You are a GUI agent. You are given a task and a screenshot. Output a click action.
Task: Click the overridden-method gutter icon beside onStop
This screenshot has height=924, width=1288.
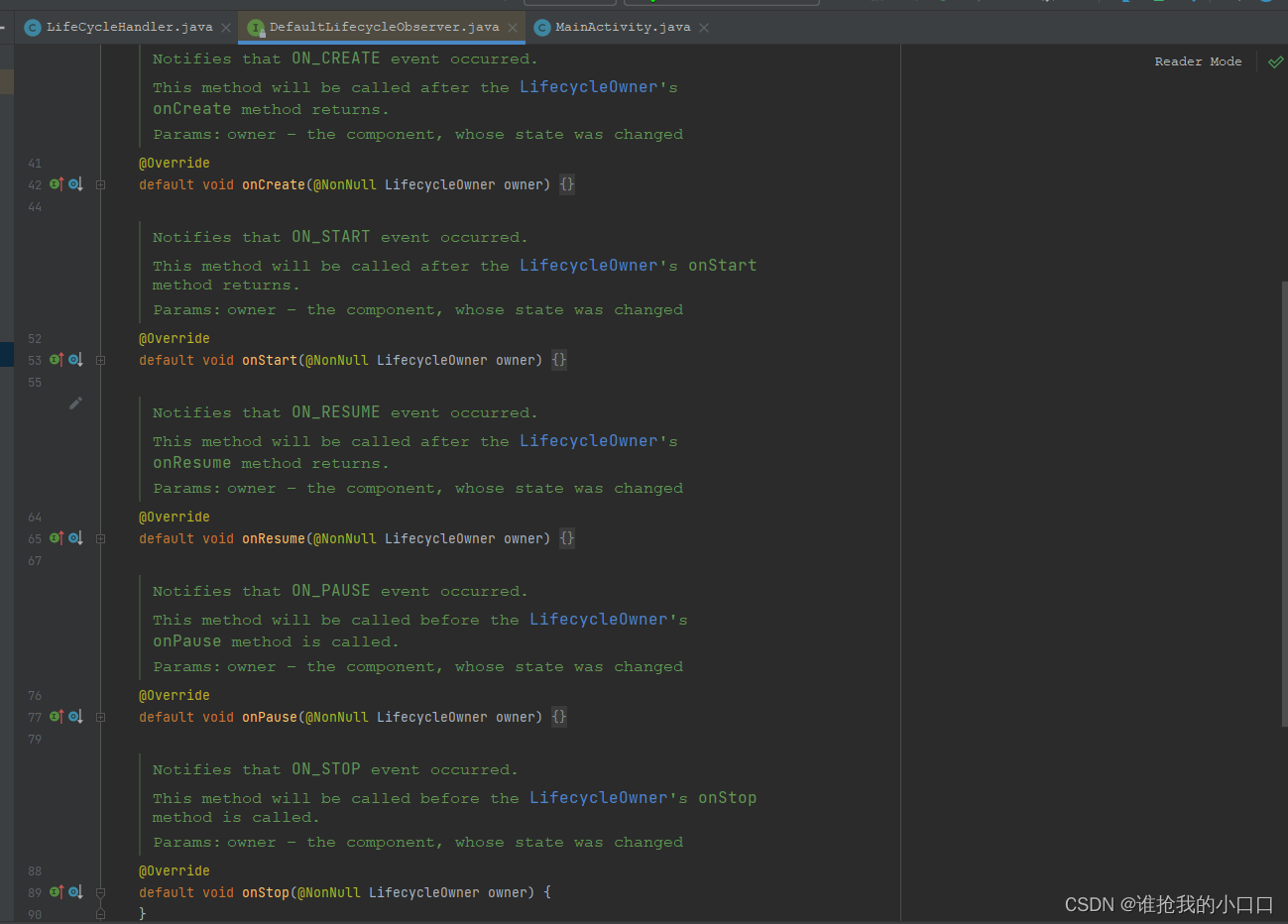(75, 892)
